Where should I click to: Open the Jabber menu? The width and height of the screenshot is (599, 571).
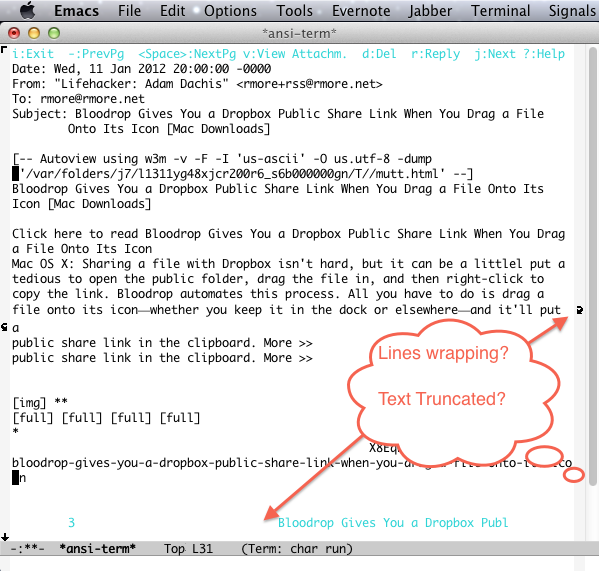pyautogui.click(x=430, y=11)
